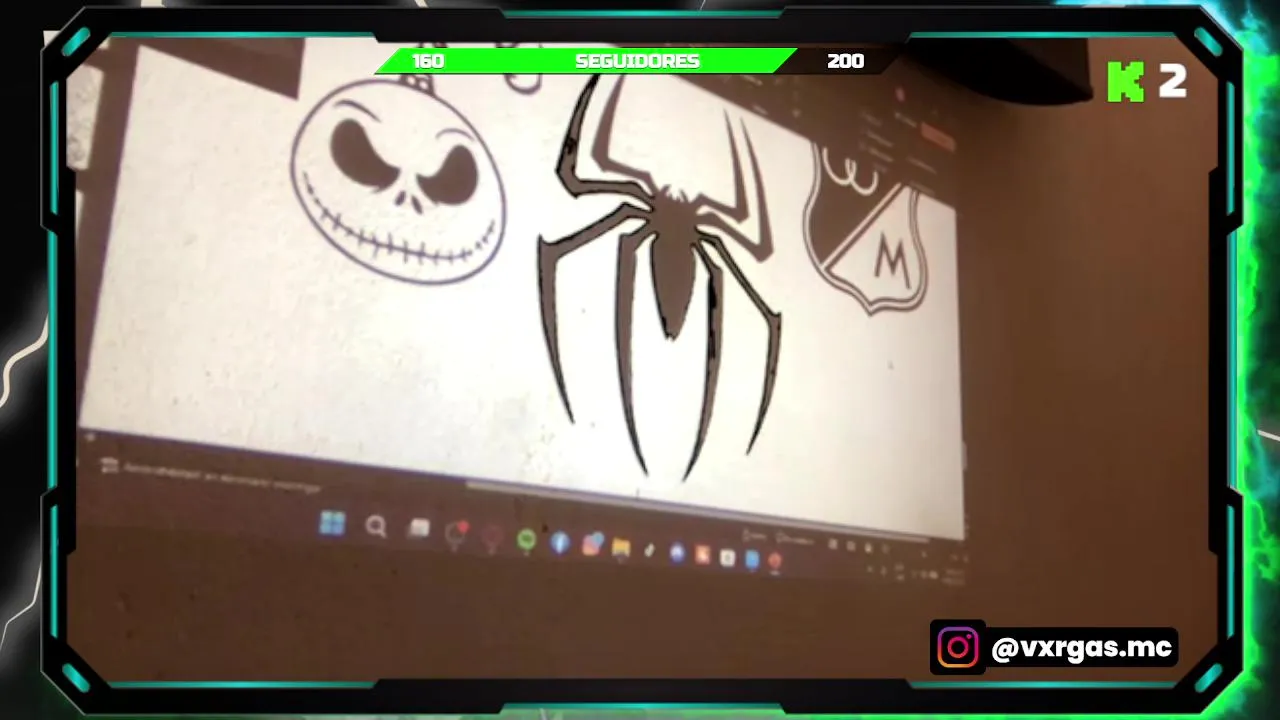Click the 160 followers count
The image size is (1280, 720).
point(428,61)
